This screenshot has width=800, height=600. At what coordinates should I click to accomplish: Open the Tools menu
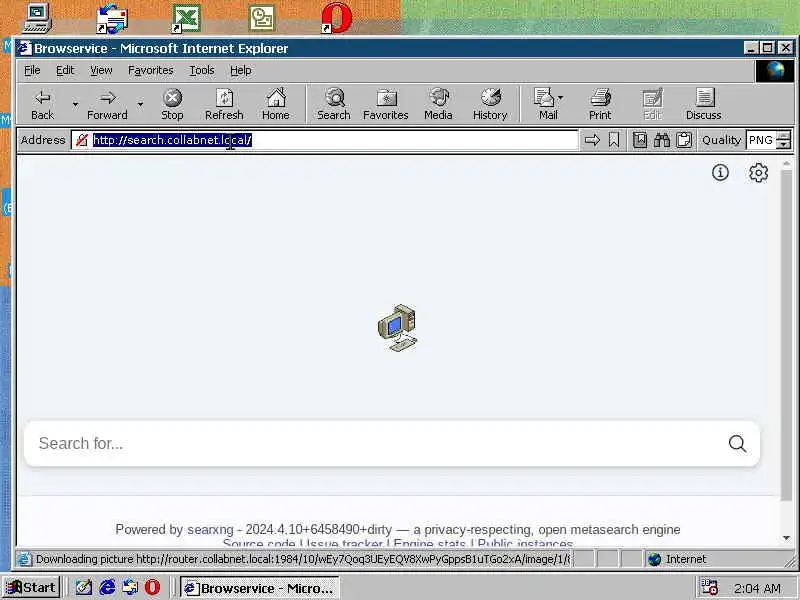point(202,70)
